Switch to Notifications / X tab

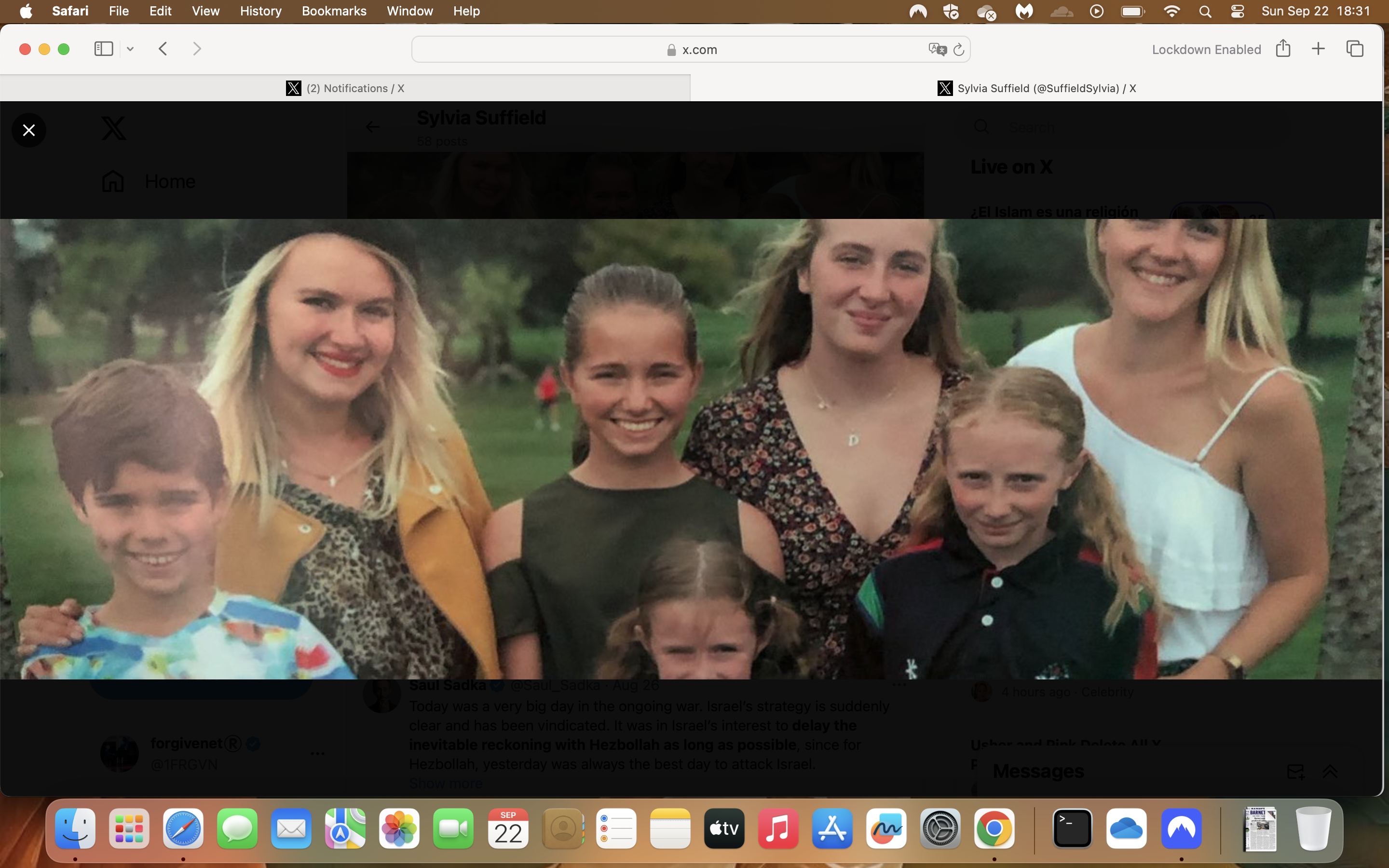click(345, 88)
